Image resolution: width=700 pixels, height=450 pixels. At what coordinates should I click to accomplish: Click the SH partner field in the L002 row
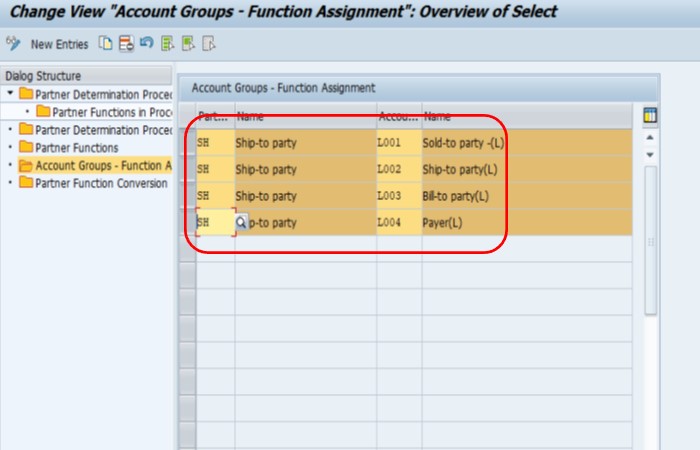point(215,169)
